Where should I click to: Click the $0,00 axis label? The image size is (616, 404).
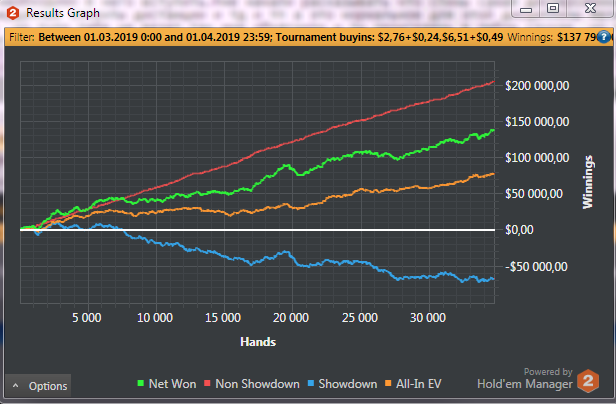519,230
